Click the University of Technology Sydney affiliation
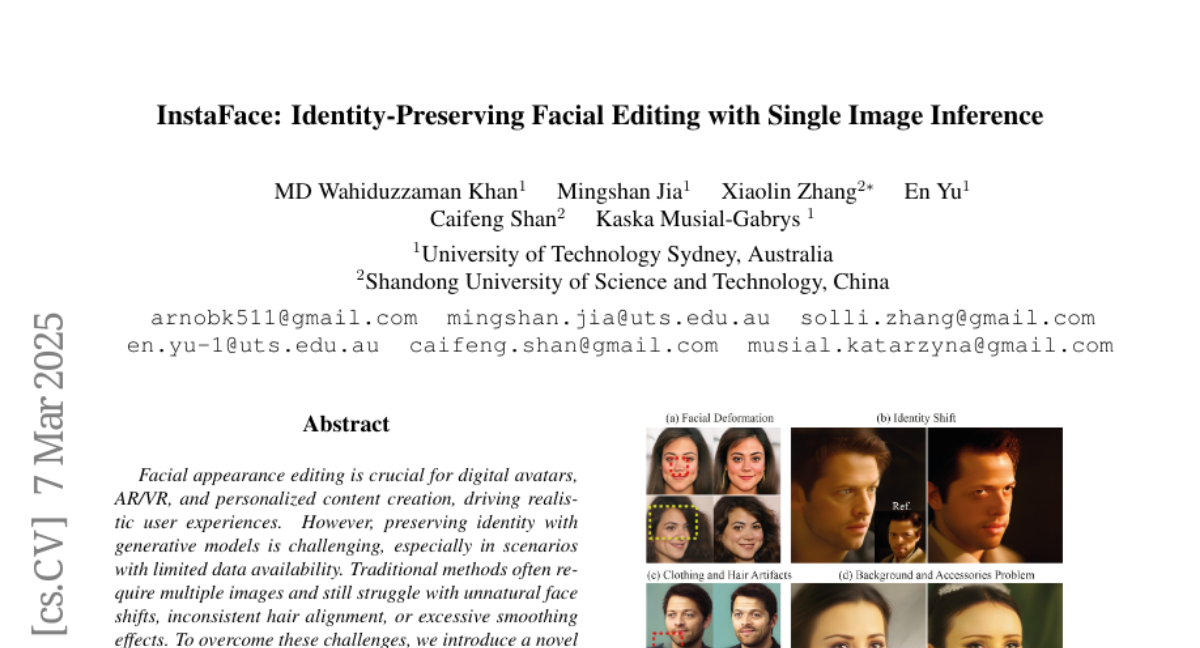 (622, 254)
